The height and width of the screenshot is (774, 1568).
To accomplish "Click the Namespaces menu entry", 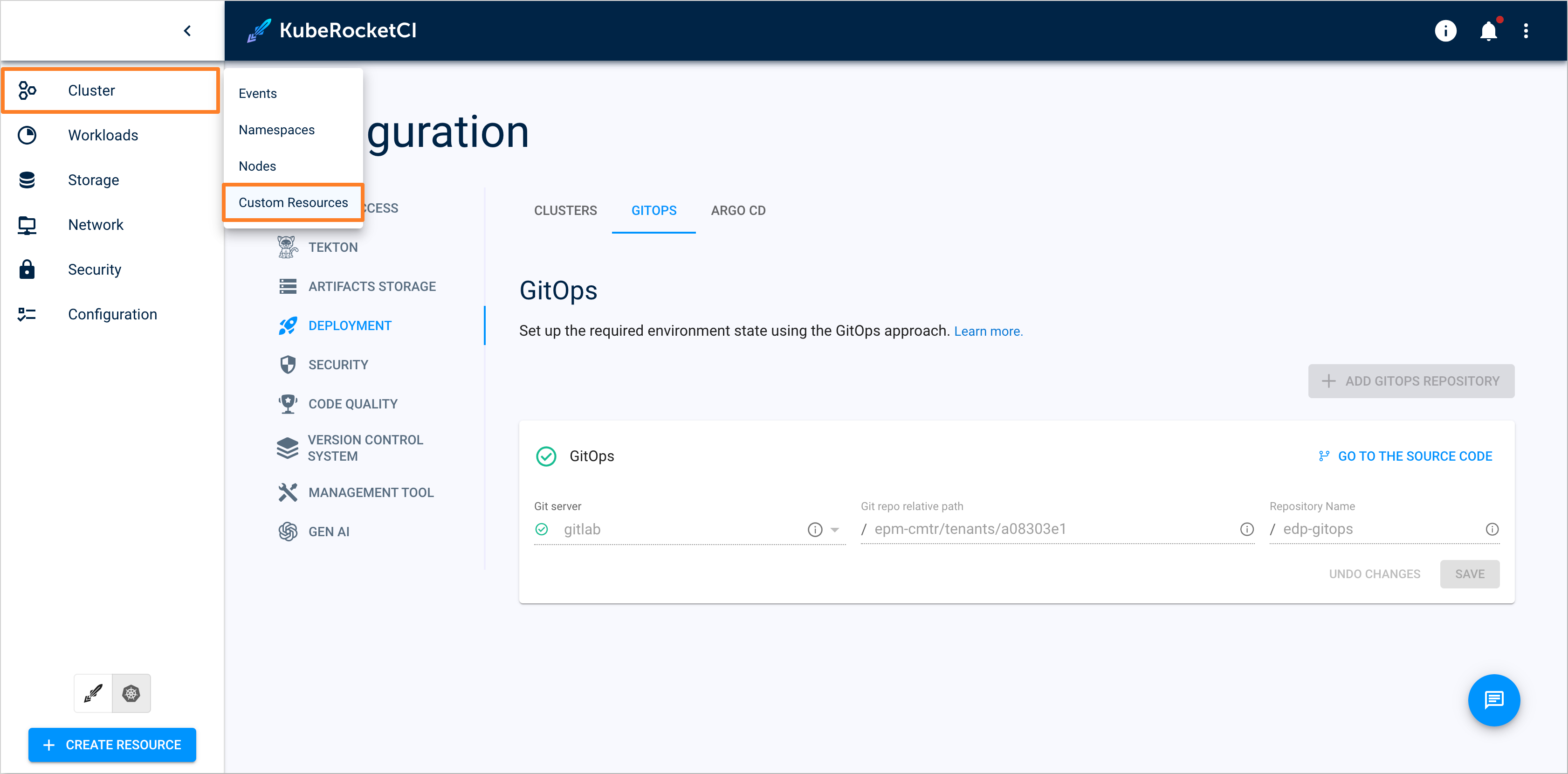I will (276, 129).
